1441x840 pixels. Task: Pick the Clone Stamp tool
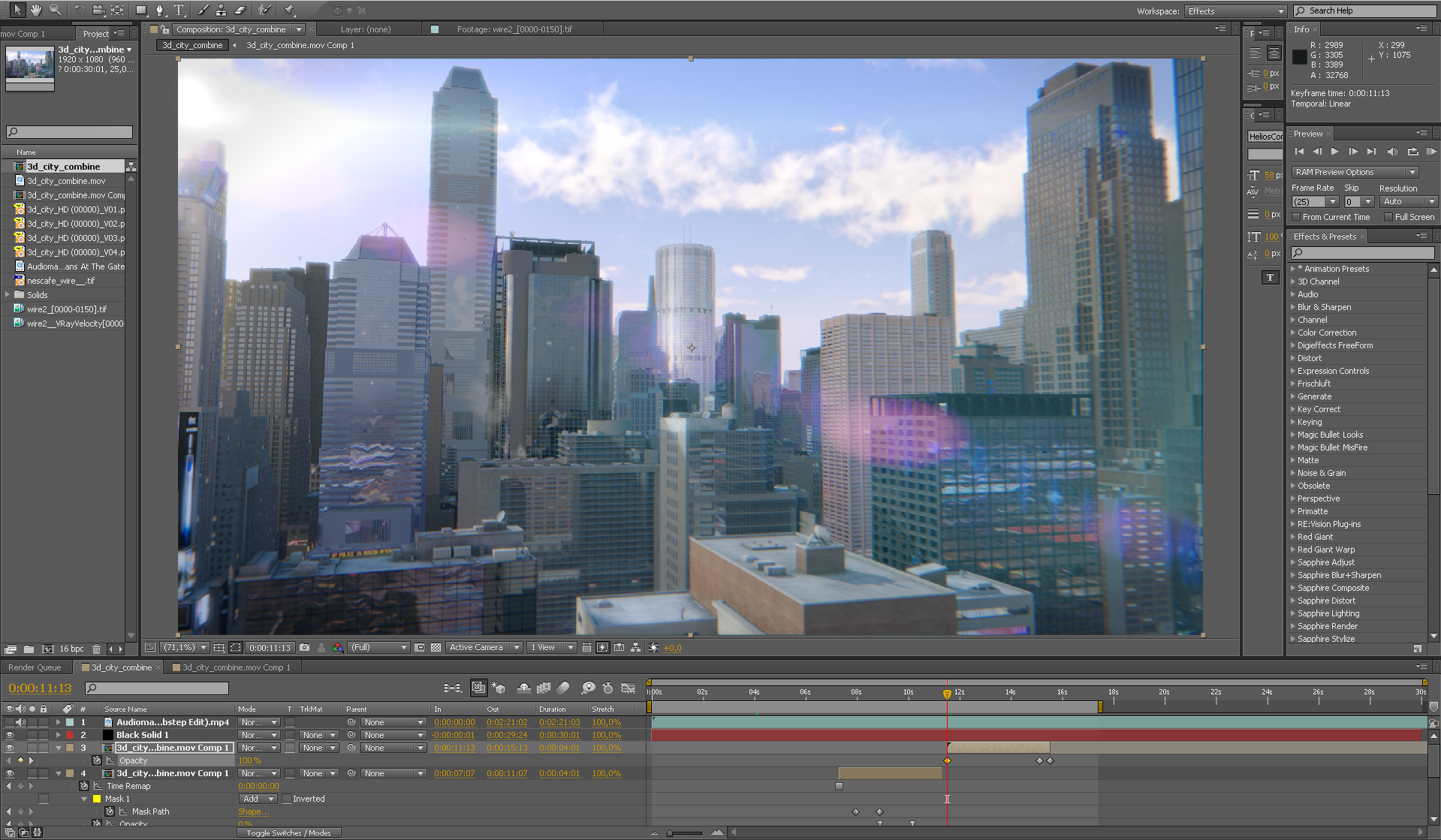(221, 10)
